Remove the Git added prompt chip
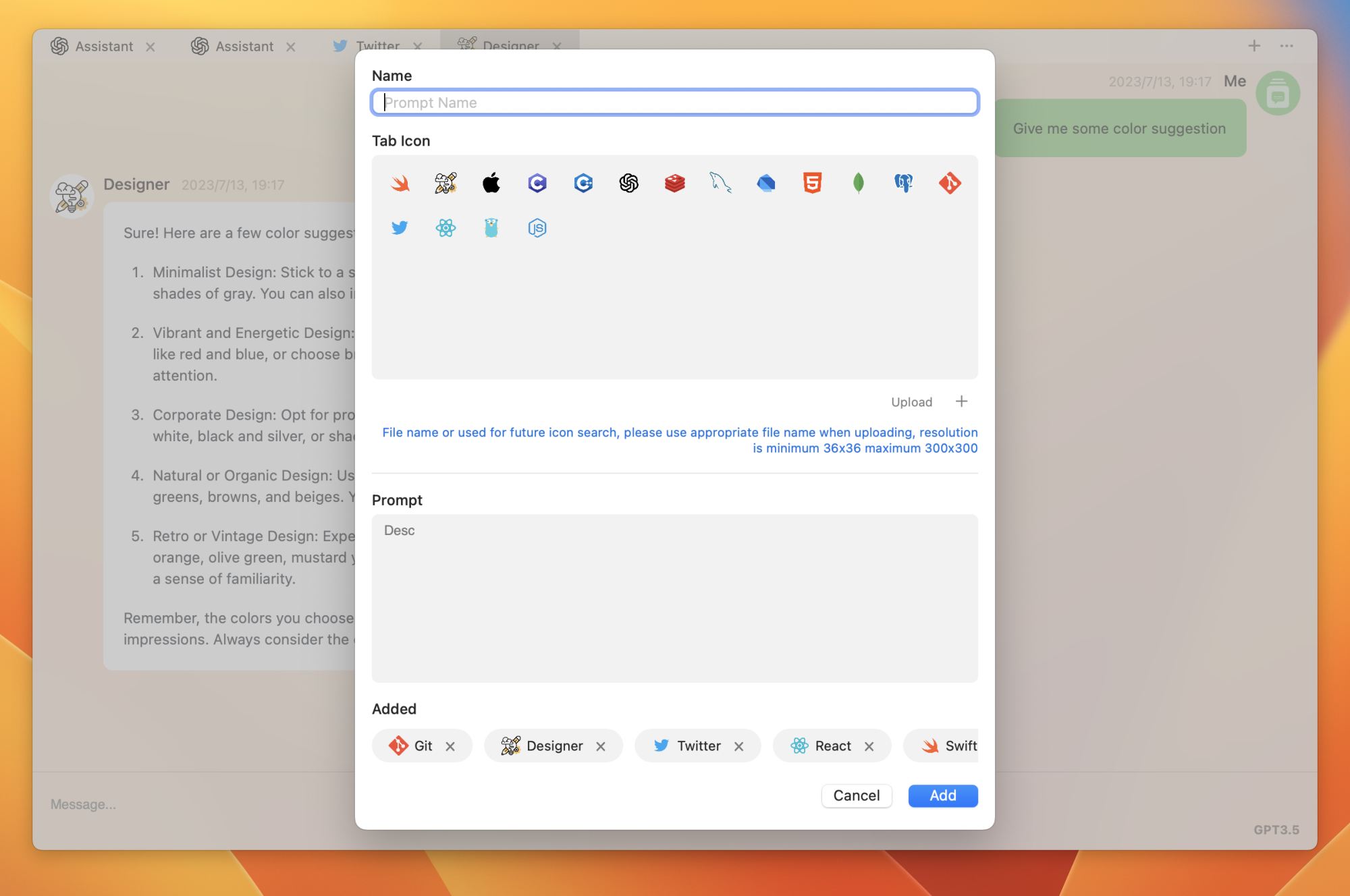 coord(450,746)
